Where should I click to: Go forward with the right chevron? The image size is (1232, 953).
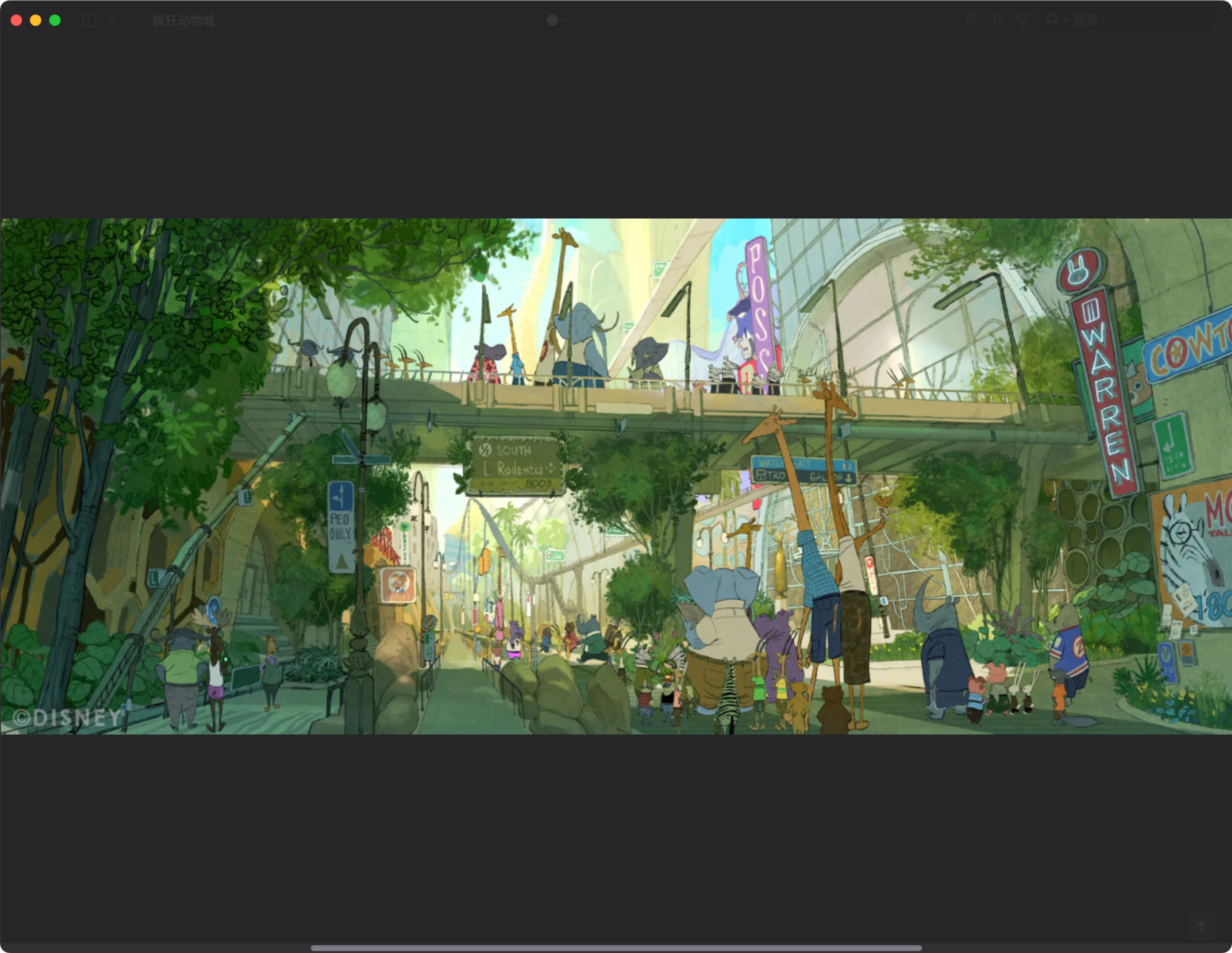(x=135, y=21)
